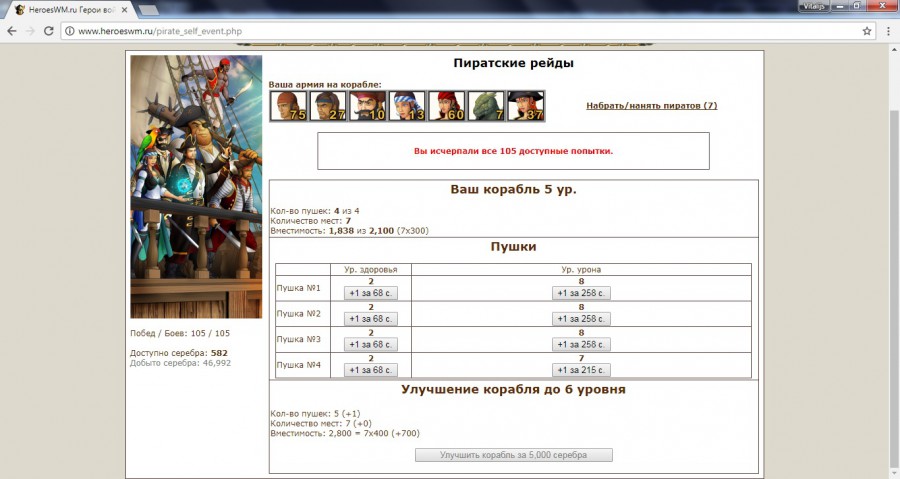
Task: Click 'Улучшение корабля до 6 уровня' heading
Action: pos(514,390)
